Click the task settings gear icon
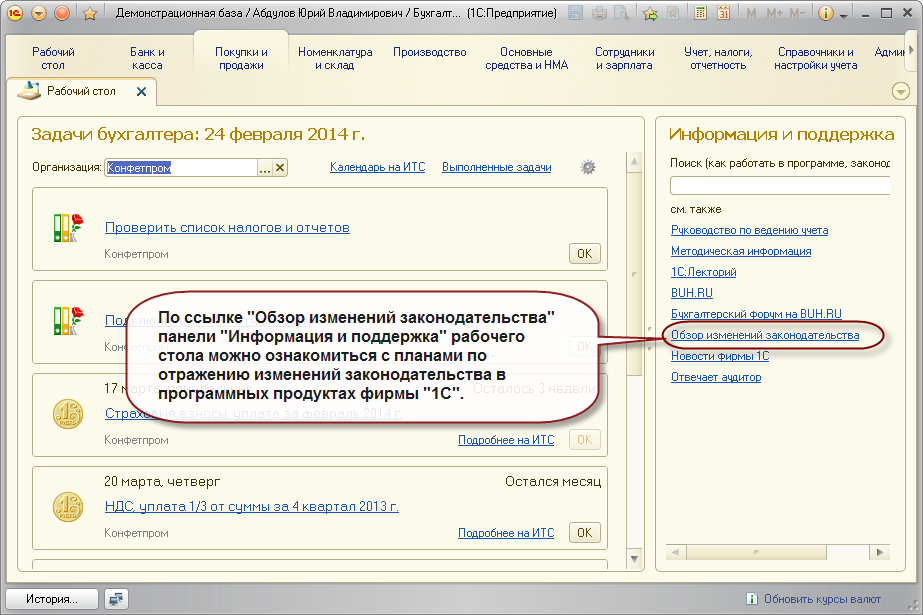 [587, 167]
